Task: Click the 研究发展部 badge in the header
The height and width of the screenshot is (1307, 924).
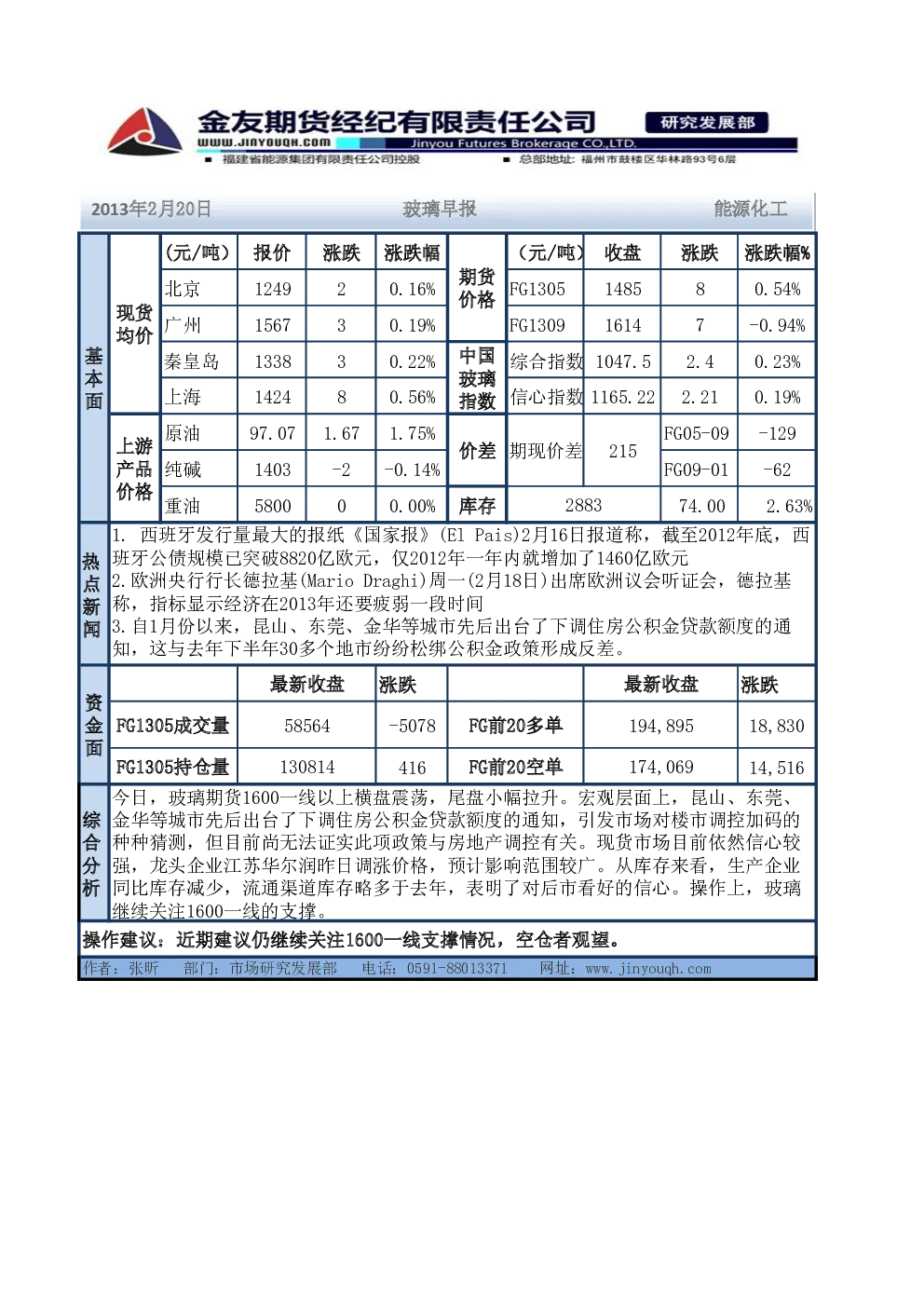Action: click(707, 122)
